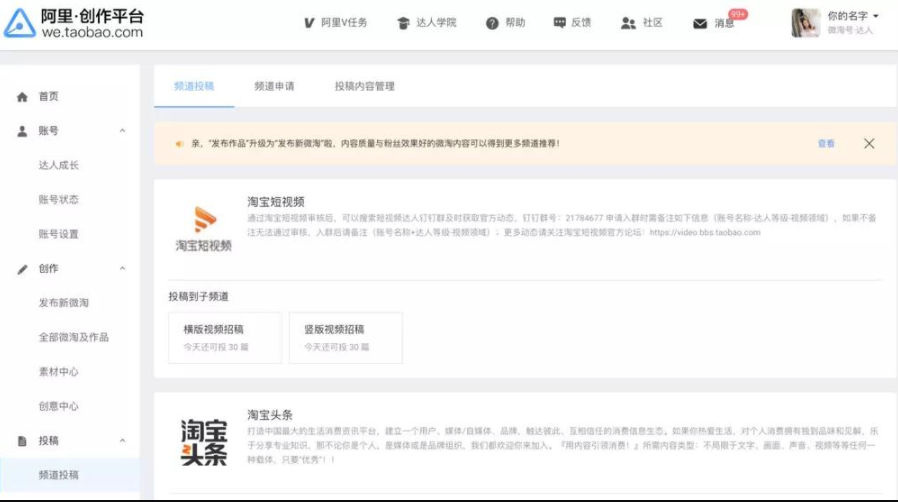Click the feedback speech bubble icon
The image size is (898, 502).
click(x=560, y=23)
